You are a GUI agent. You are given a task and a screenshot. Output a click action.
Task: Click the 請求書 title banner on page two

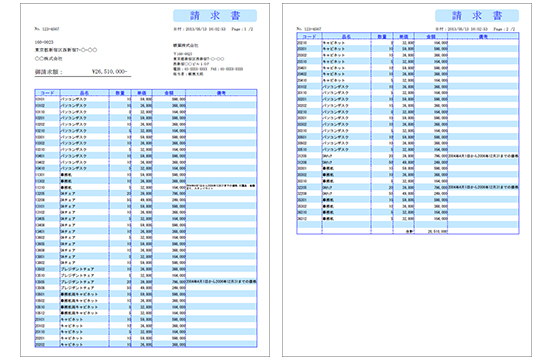pos(477,16)
